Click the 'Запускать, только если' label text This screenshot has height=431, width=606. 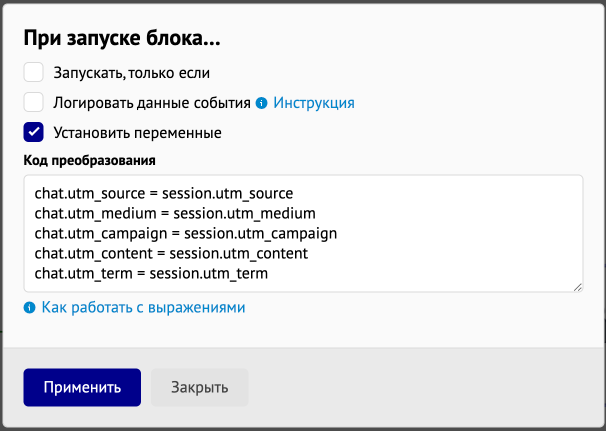(131, 73)
